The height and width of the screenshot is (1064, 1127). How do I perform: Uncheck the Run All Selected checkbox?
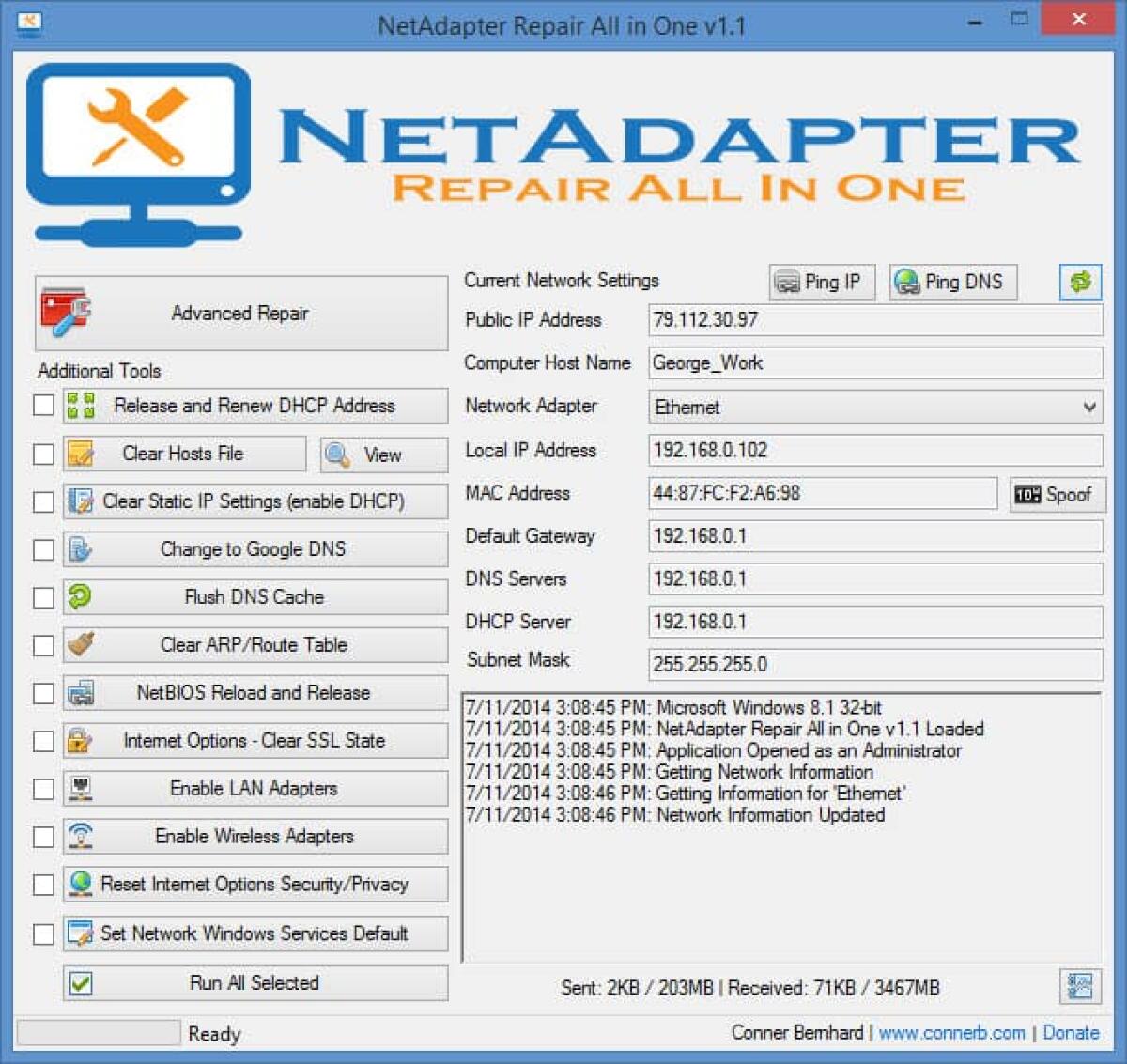click(80, 983)
